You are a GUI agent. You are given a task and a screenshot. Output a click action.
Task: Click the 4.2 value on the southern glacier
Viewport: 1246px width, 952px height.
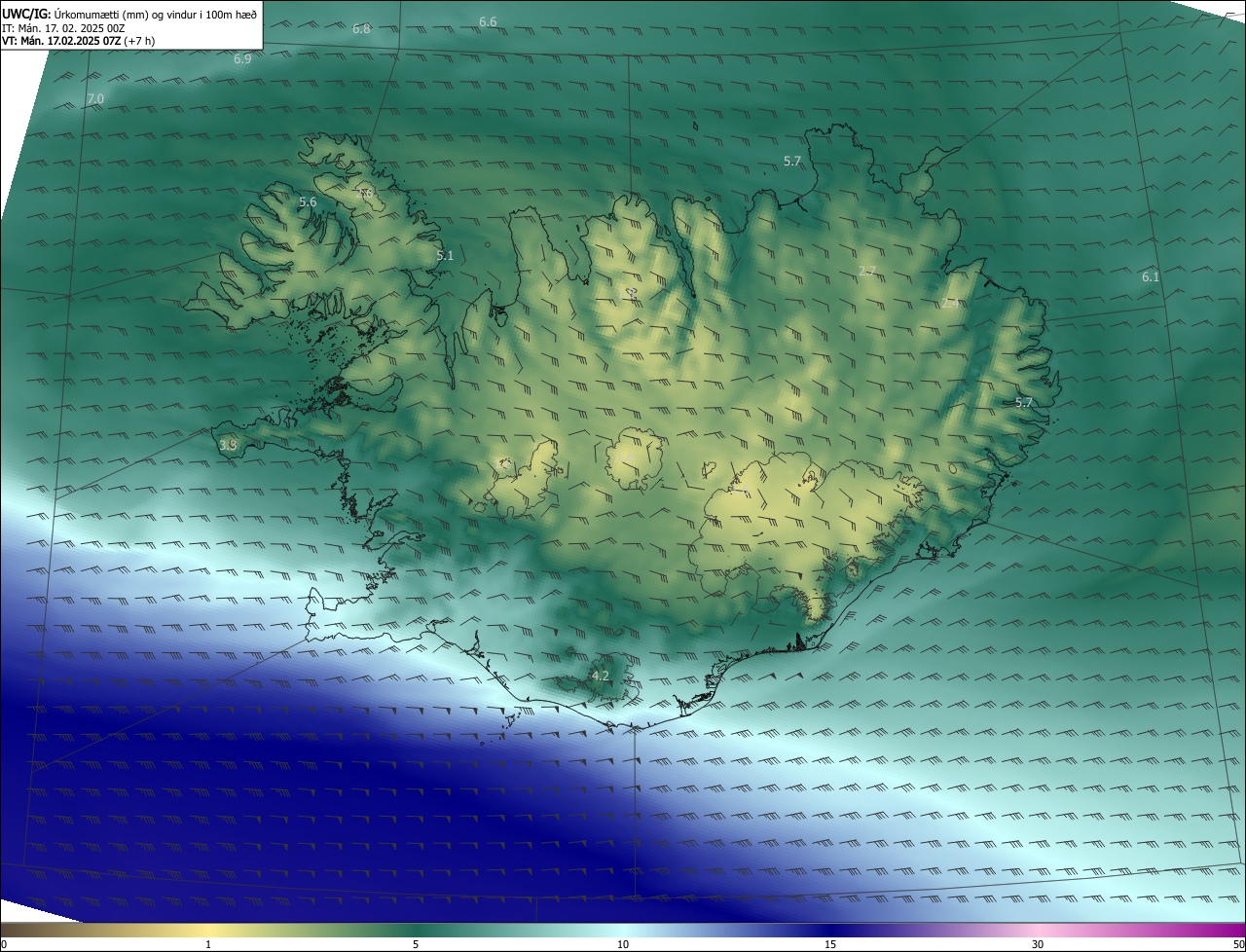(x=601, y=676)
